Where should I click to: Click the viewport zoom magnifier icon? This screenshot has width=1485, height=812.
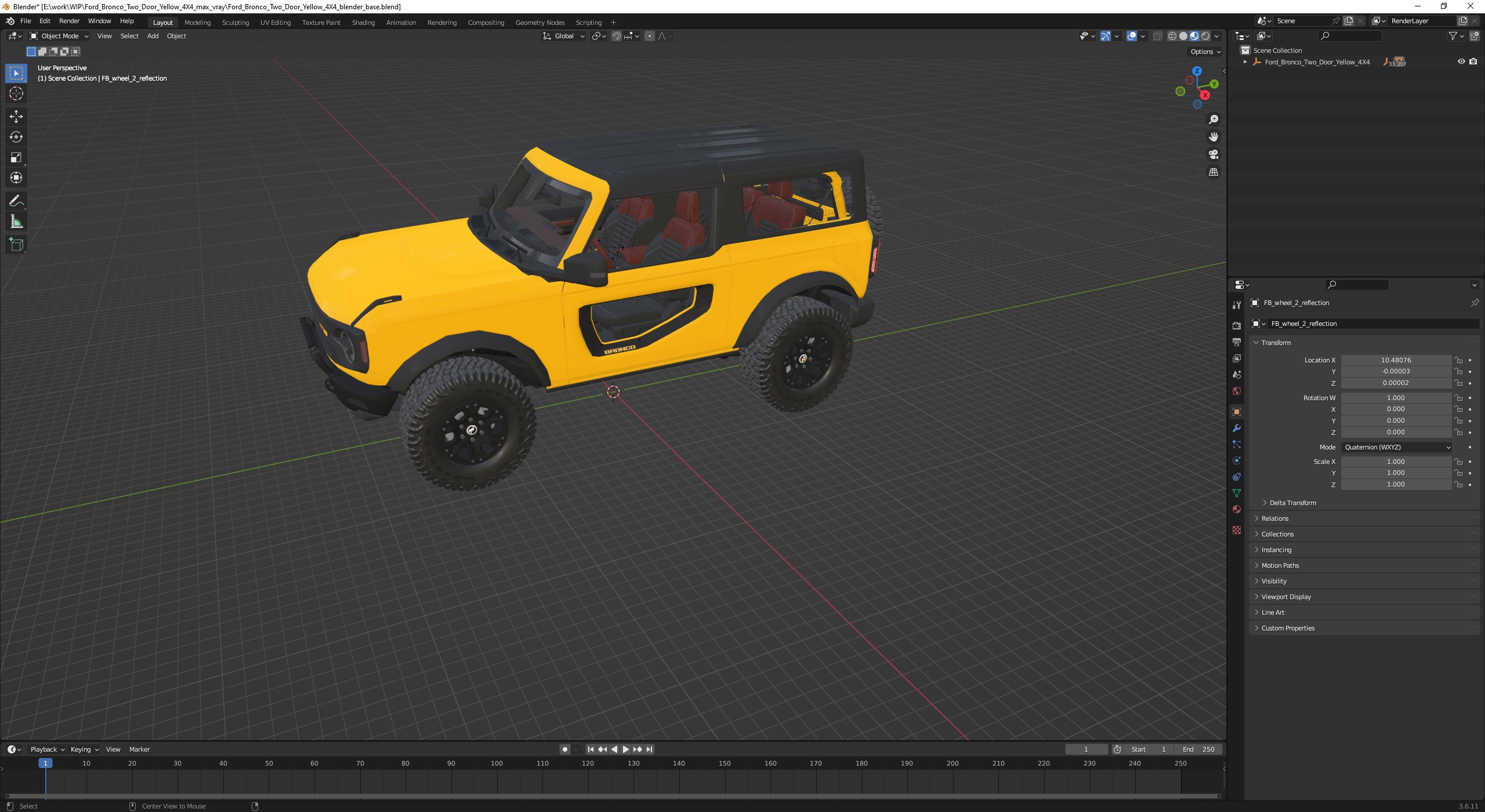[1213, 119]
